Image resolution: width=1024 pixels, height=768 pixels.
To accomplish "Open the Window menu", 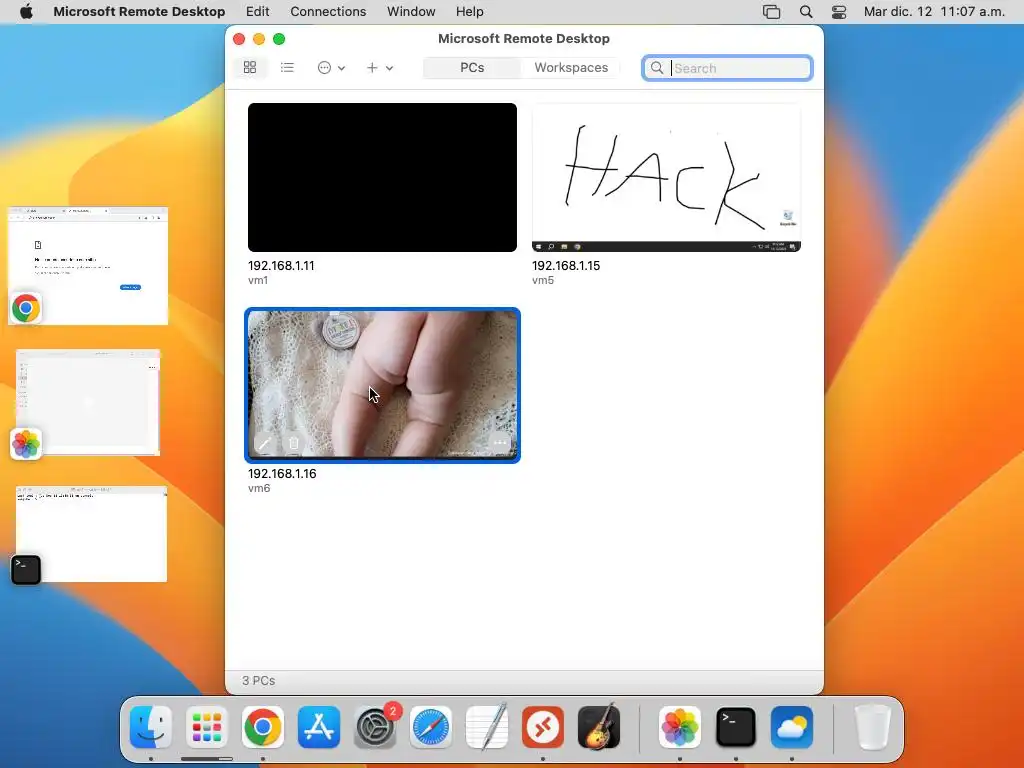I will point(411,12).
